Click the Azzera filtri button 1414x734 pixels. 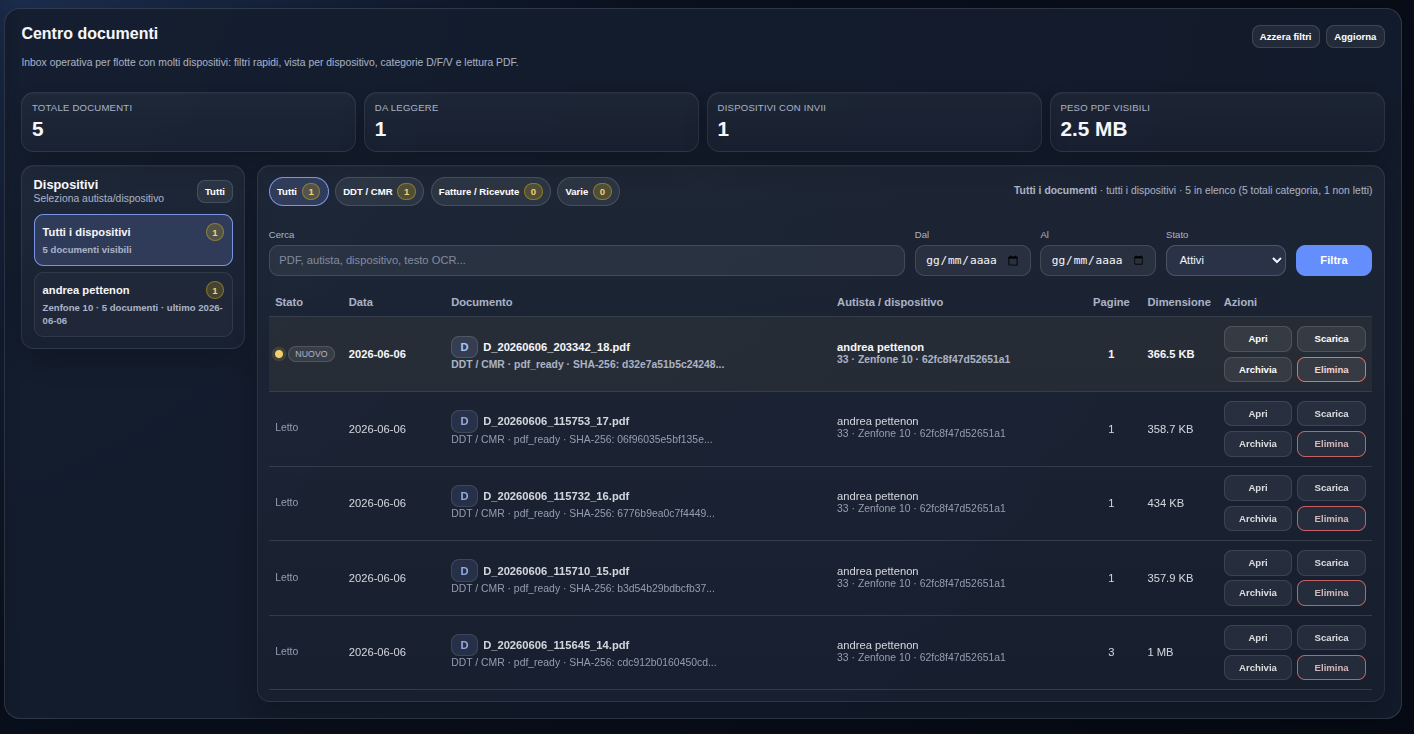click(1286, 37)
